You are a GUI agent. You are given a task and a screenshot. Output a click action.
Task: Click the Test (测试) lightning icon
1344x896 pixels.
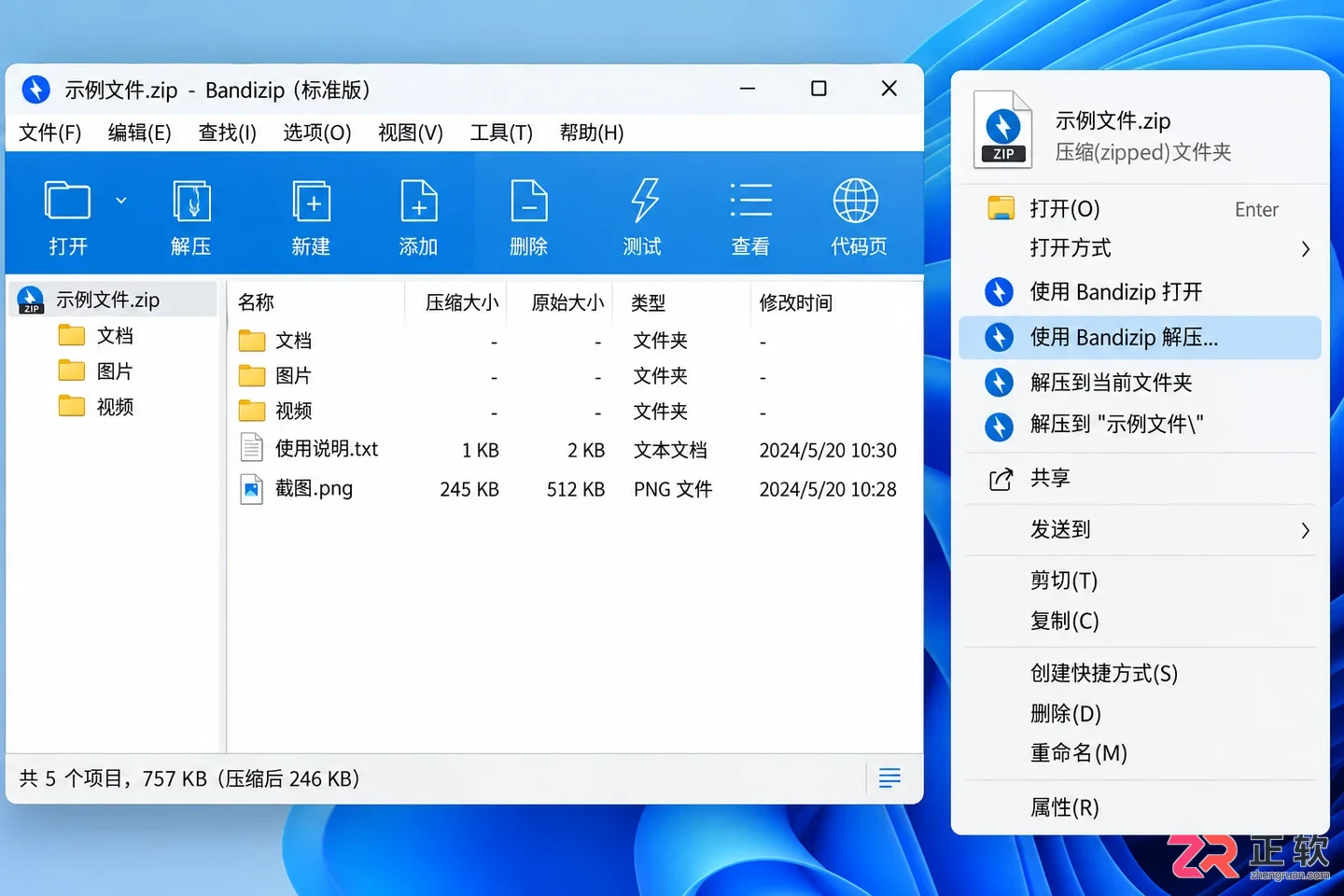643,201
